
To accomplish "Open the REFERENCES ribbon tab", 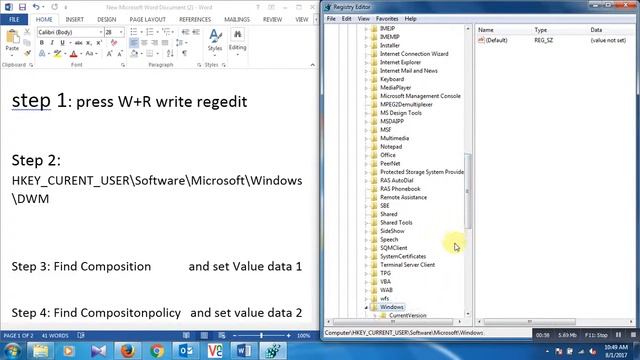I will (x=195, y=20).
